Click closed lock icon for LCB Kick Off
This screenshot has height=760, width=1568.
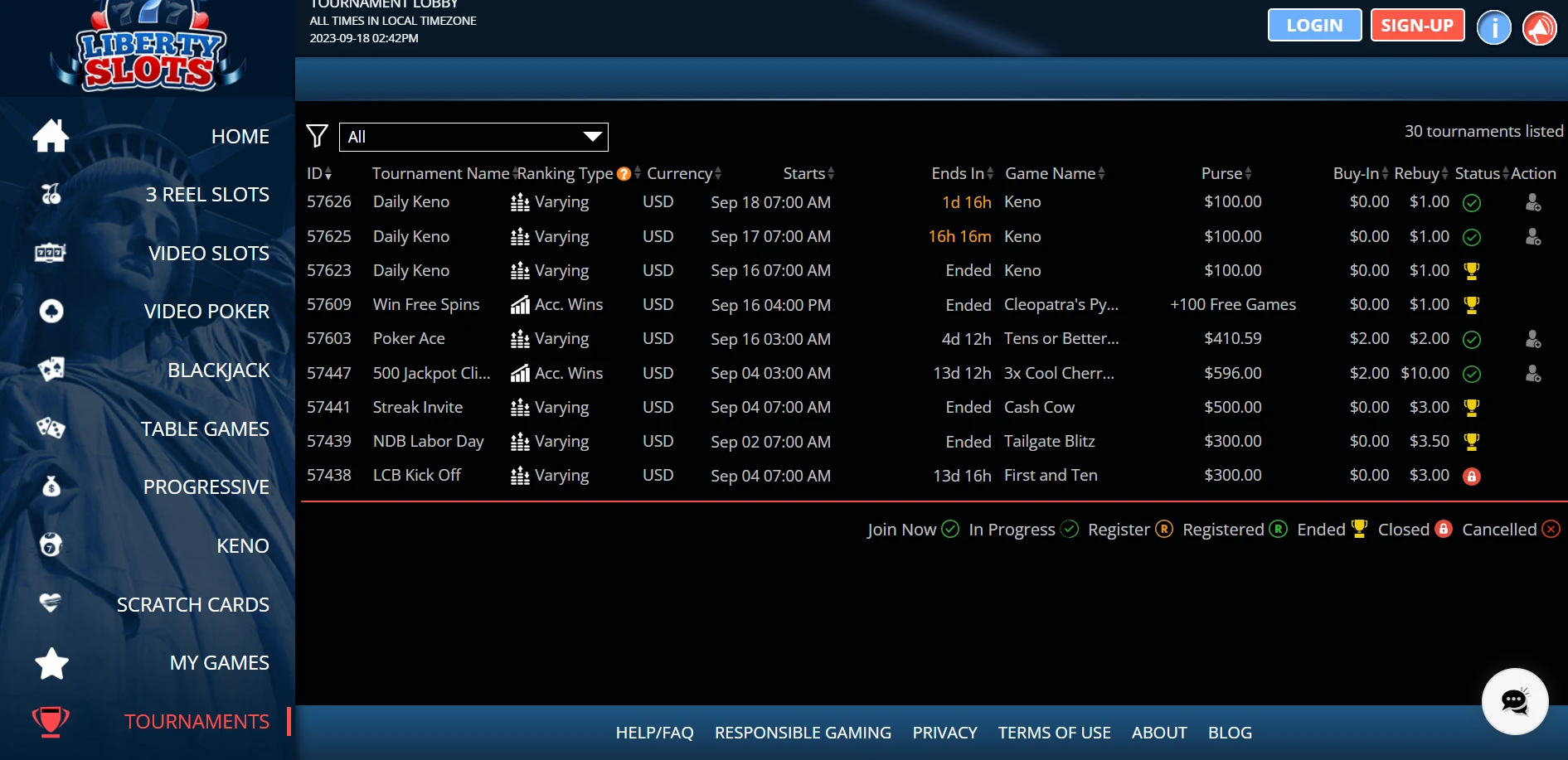point(1472,477)
